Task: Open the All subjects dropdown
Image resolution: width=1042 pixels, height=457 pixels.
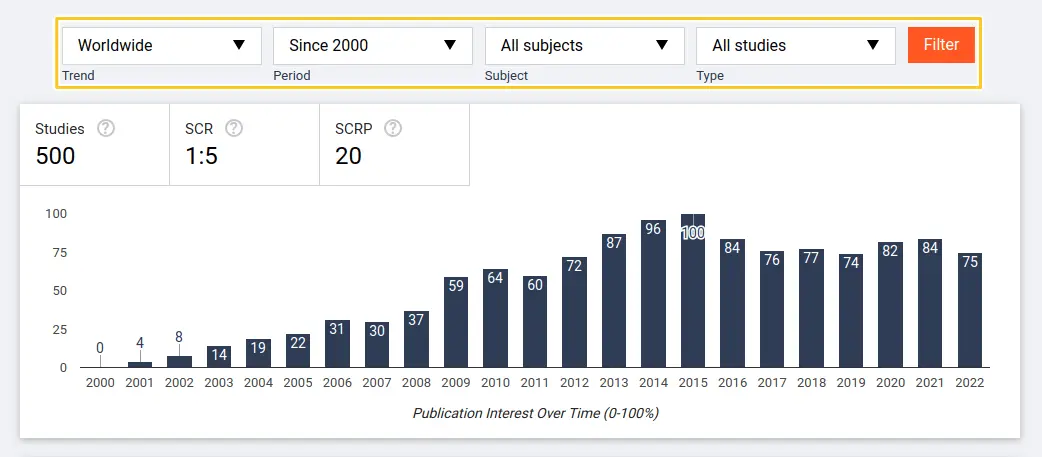Action: [x=584, y=45]
